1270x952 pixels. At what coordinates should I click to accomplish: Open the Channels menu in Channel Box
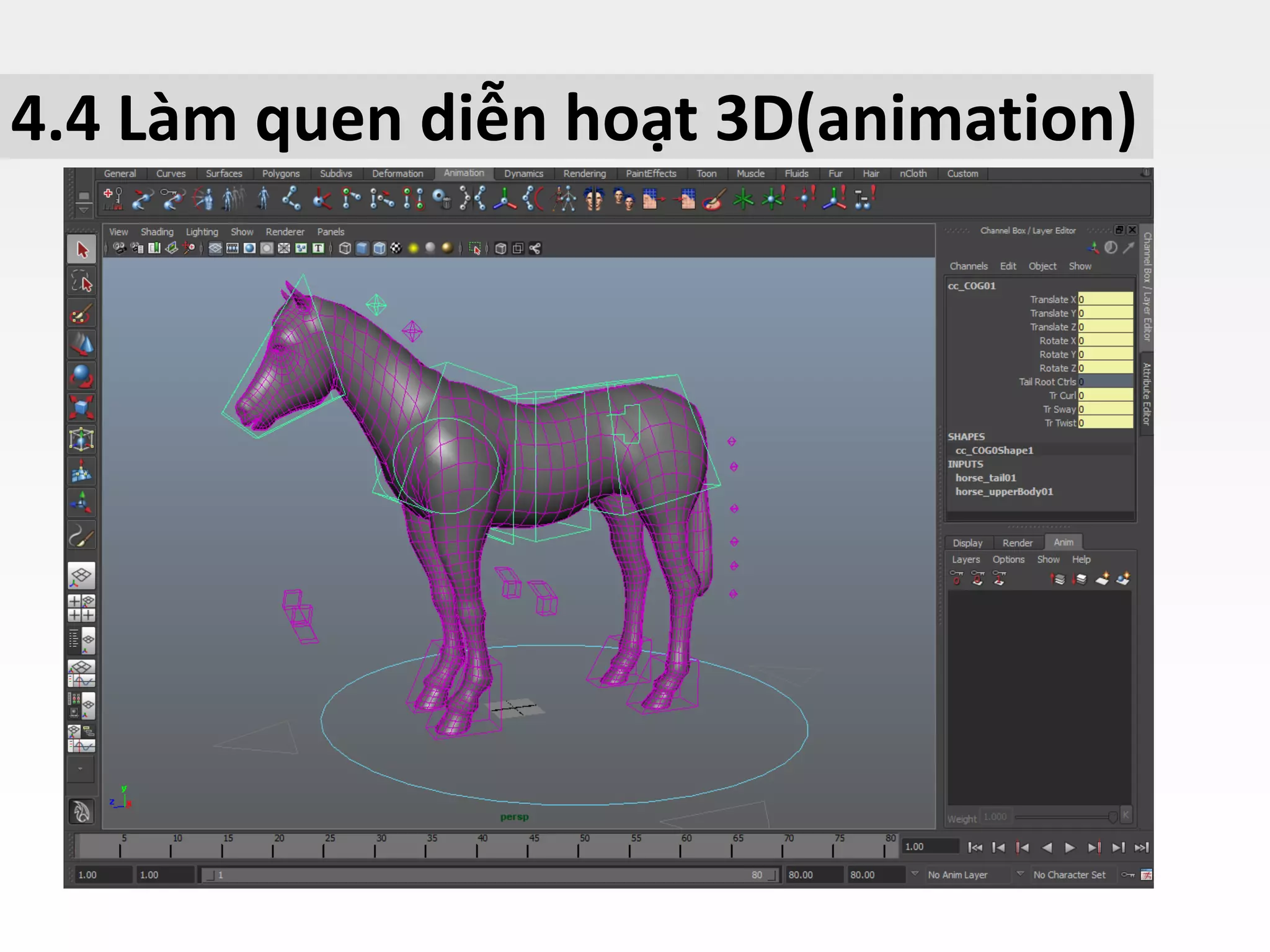[x=969, y=266]
